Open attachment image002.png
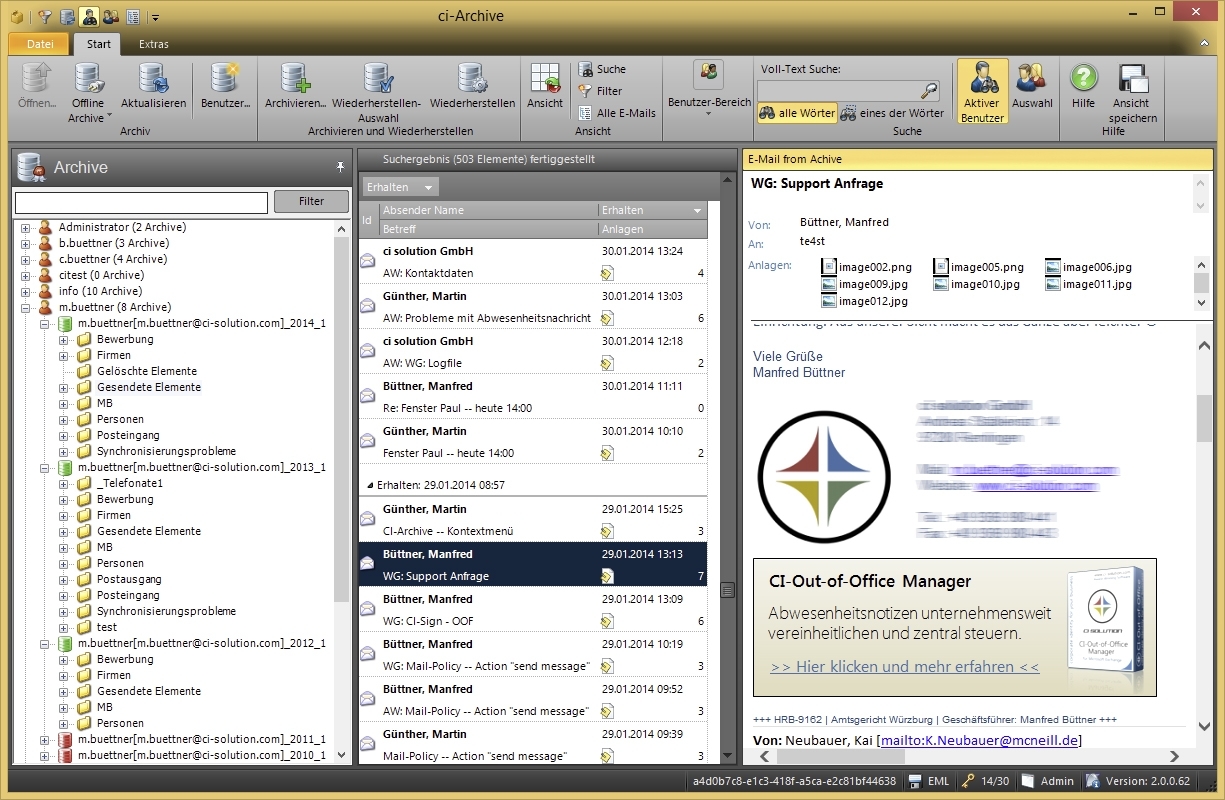The image size is (1225, 800). [x=866, y=267]
